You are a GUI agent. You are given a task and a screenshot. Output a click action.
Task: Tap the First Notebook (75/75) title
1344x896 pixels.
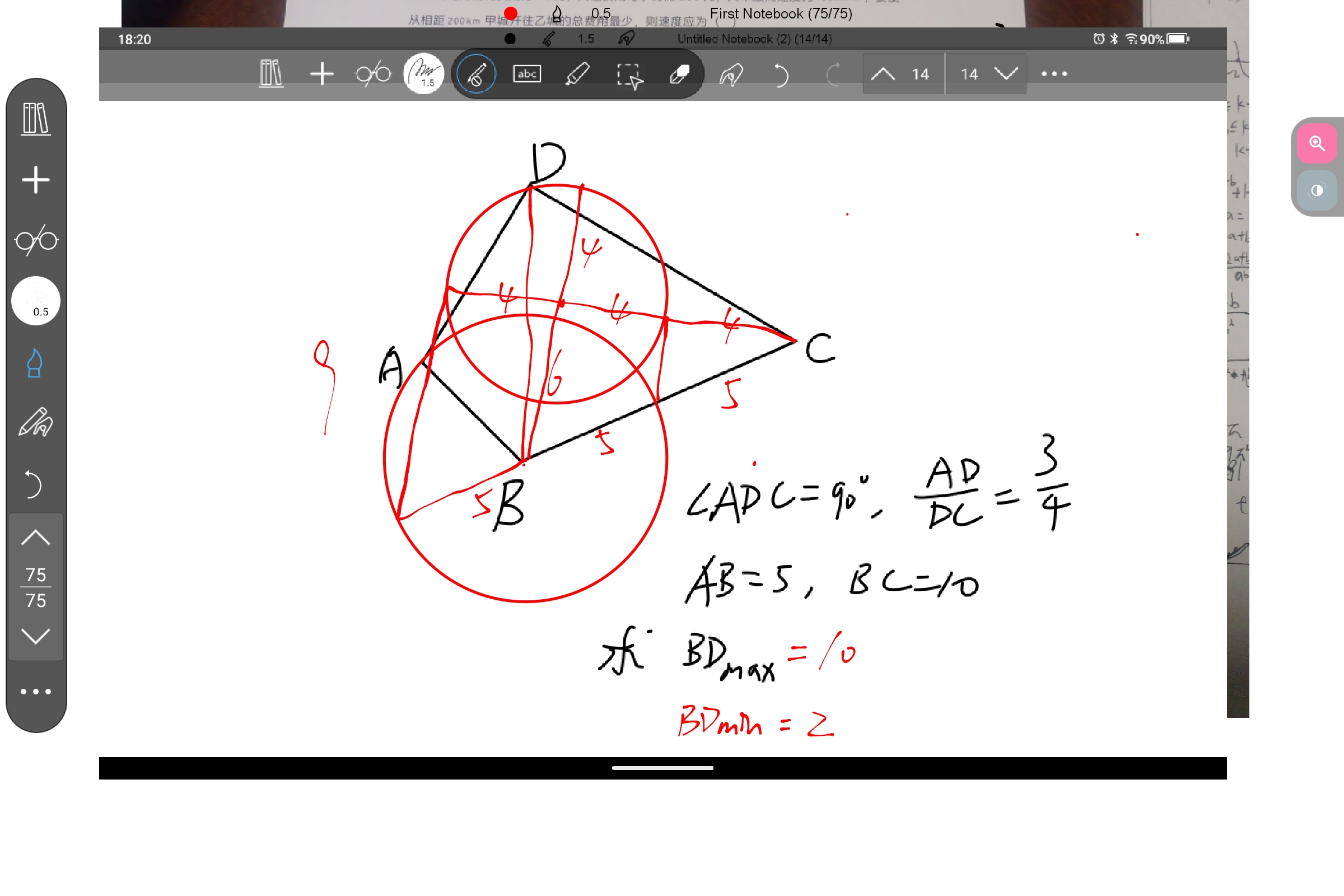[x=781, y=13]
